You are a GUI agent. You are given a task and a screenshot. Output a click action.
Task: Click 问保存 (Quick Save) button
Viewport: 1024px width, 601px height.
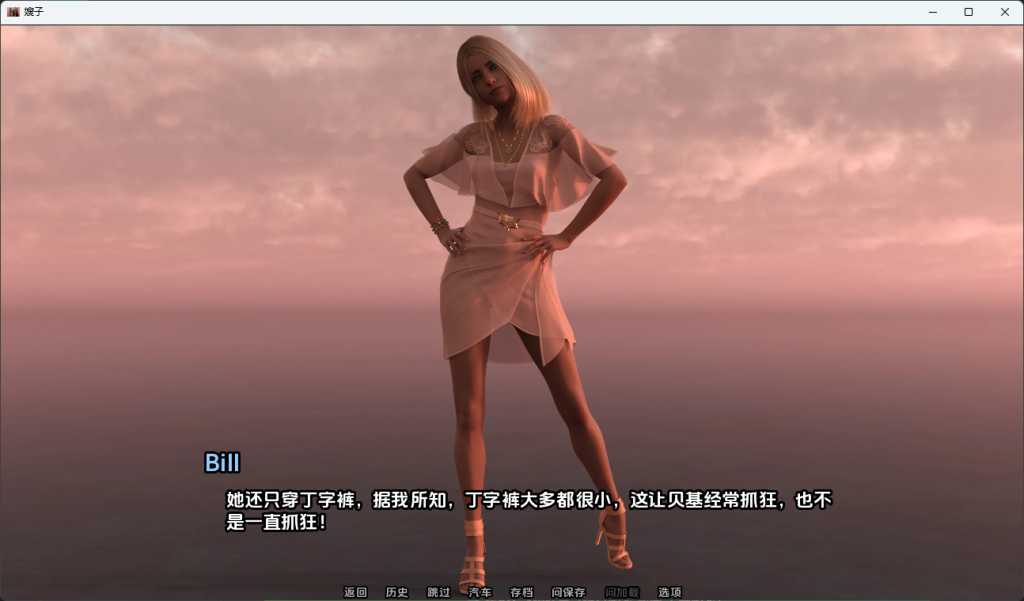[x=568, y=592]
